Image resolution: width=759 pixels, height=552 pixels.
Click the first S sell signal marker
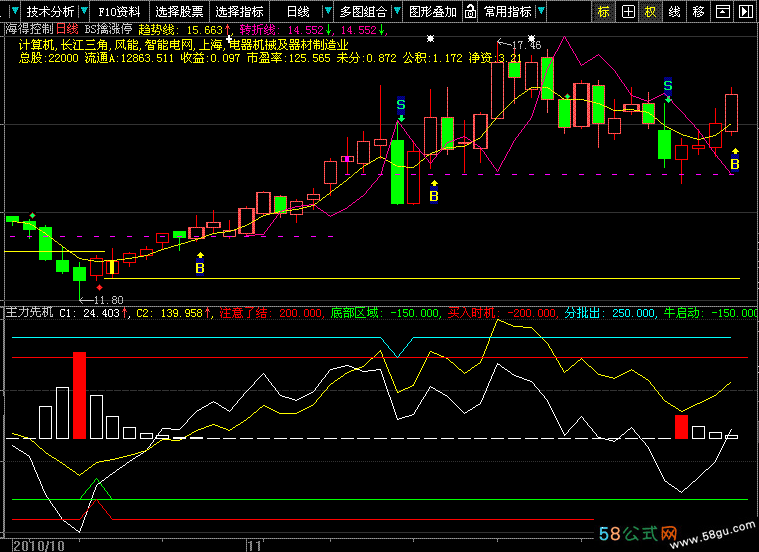pyautogui.click(x=401, y=107)
